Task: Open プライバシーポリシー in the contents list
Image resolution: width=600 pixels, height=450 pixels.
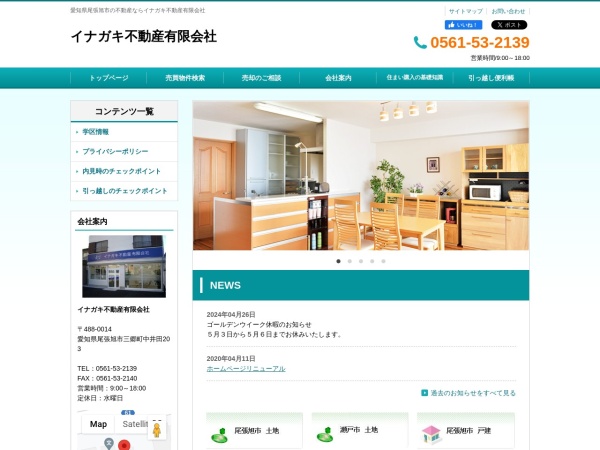Action: click(x=115, y=152)
